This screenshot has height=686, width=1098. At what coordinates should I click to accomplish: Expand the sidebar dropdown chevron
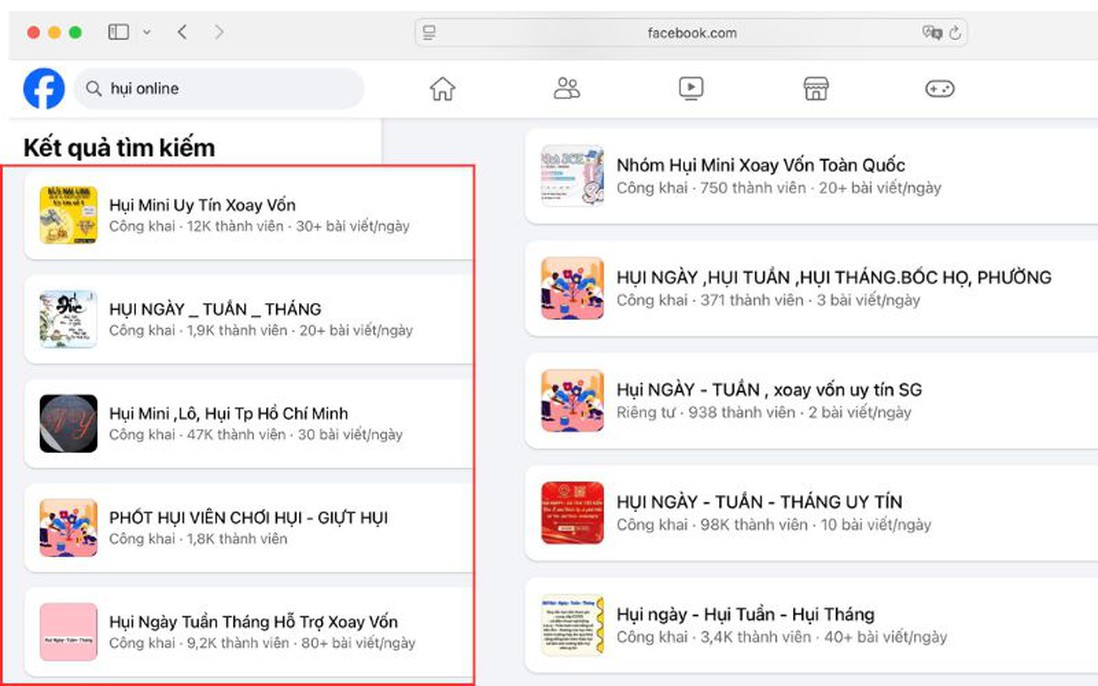(x=147, y=32)
